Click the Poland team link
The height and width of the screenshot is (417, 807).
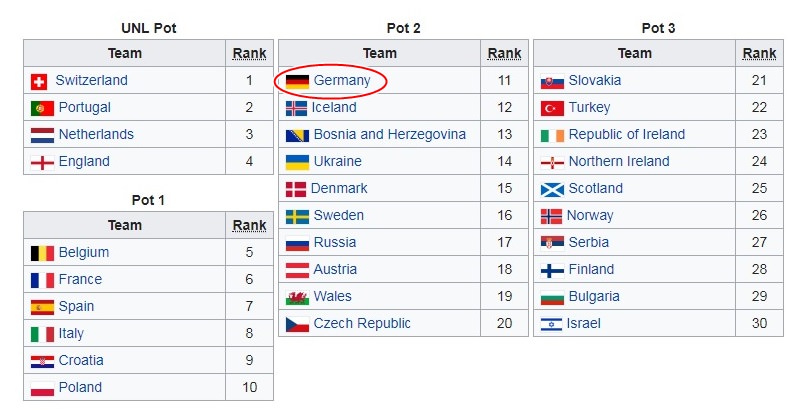point(80,387)
